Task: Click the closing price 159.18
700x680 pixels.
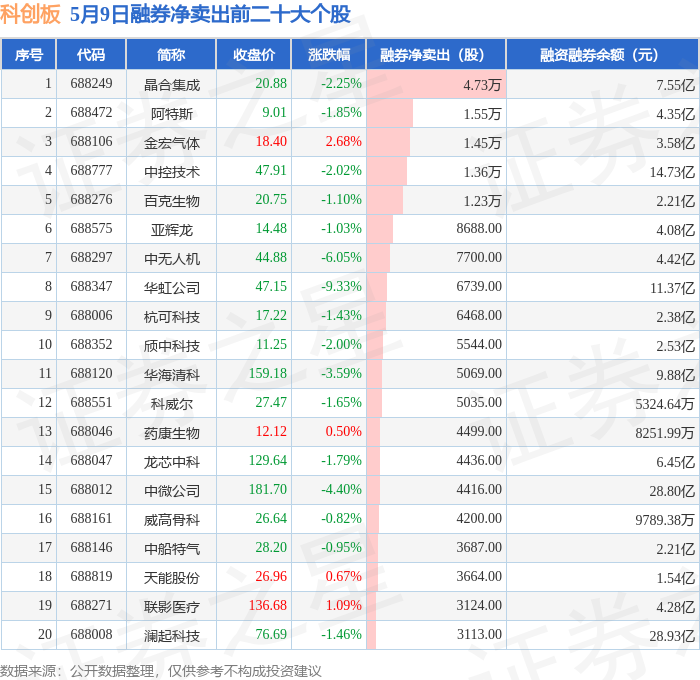Action: point(268,374)
